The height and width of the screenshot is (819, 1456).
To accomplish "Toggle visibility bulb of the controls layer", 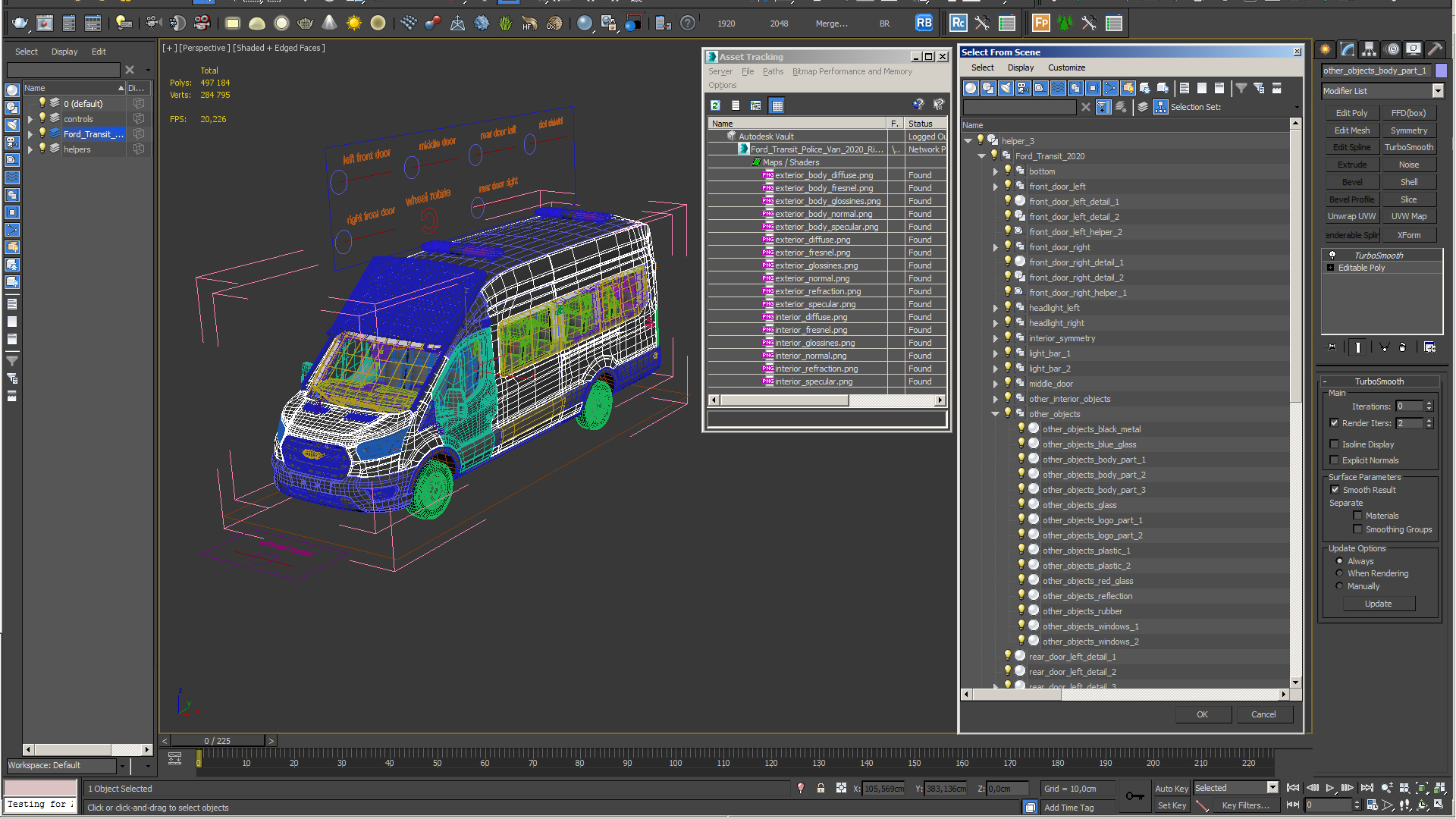I will pos(42,118).
